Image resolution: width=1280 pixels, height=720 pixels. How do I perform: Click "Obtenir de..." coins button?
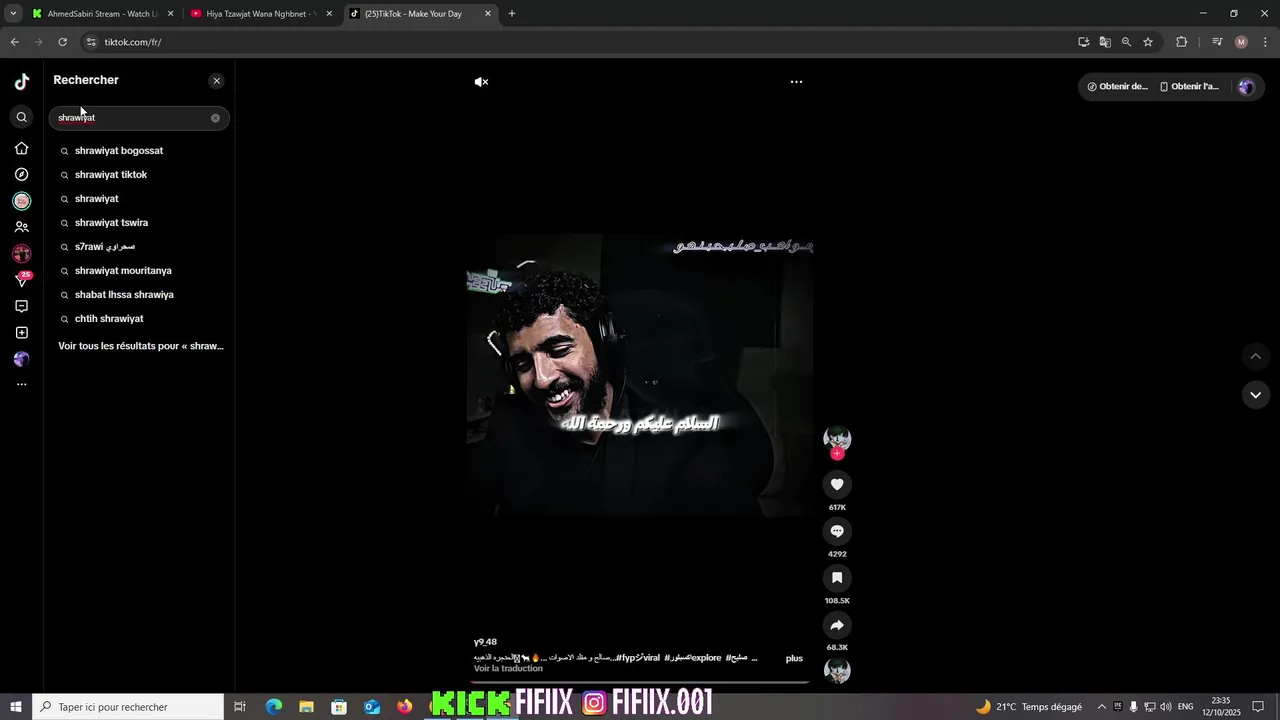[1118, 86]
